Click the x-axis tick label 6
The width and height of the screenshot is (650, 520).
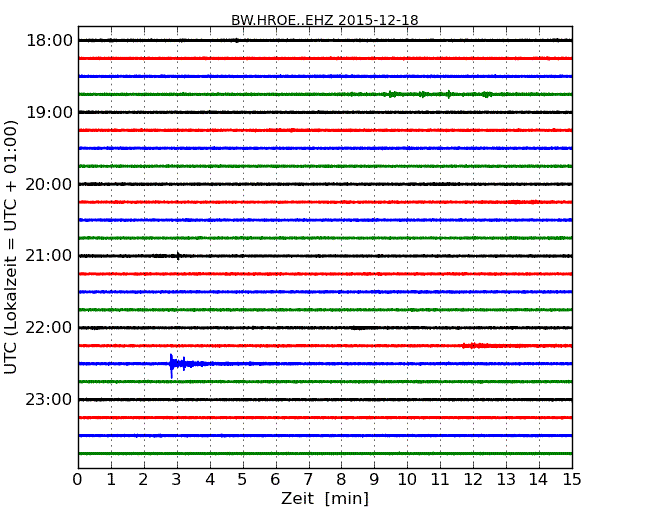tap(276, 479)
